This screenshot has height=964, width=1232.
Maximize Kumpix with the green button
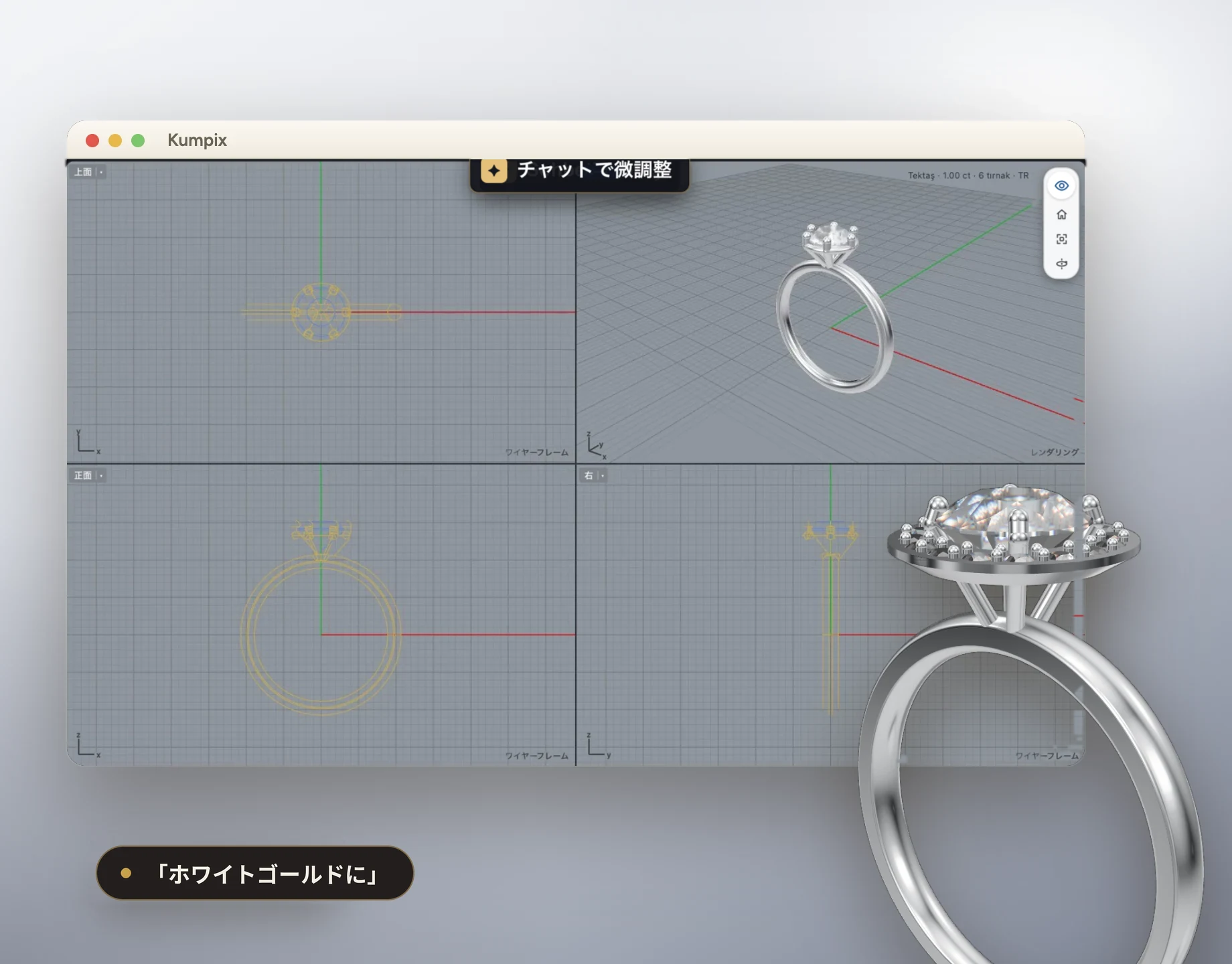pos(138,140)
